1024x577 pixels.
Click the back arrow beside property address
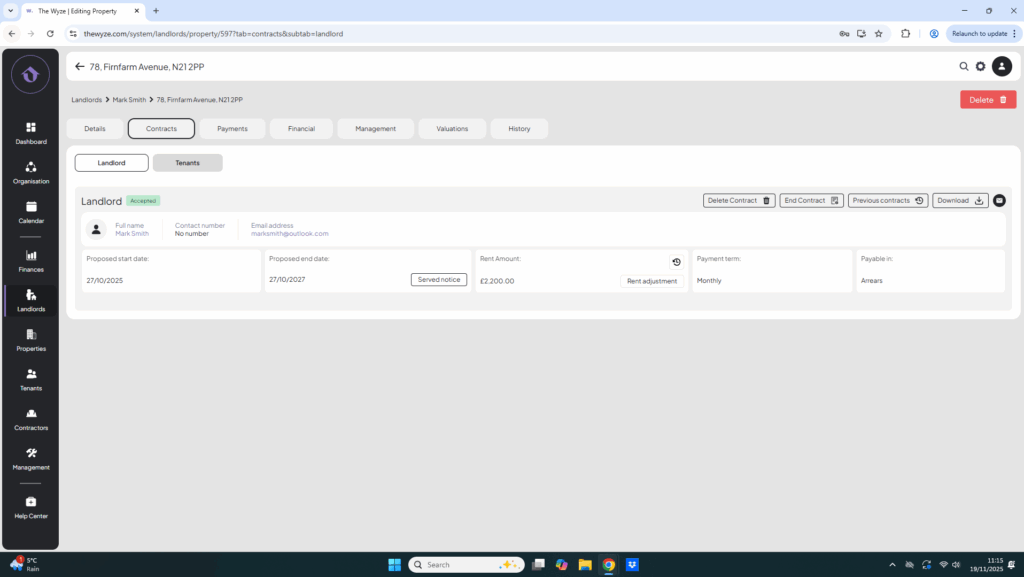(80, 67)
